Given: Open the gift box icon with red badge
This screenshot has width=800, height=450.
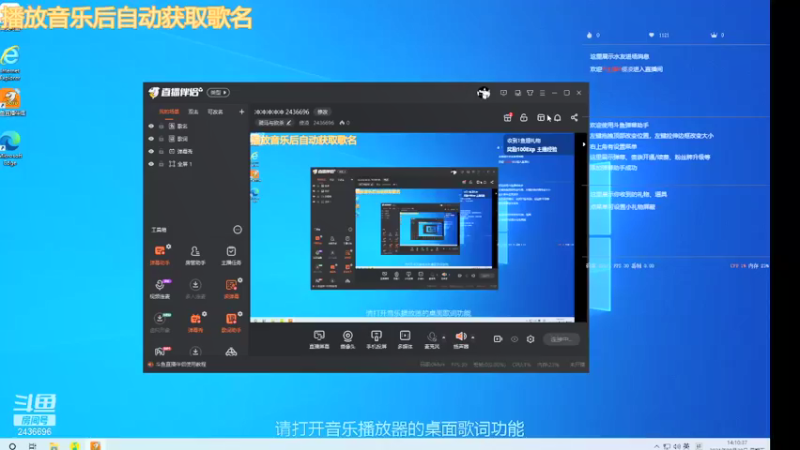Looking at the screenshot, I should [x=508, y=118].
